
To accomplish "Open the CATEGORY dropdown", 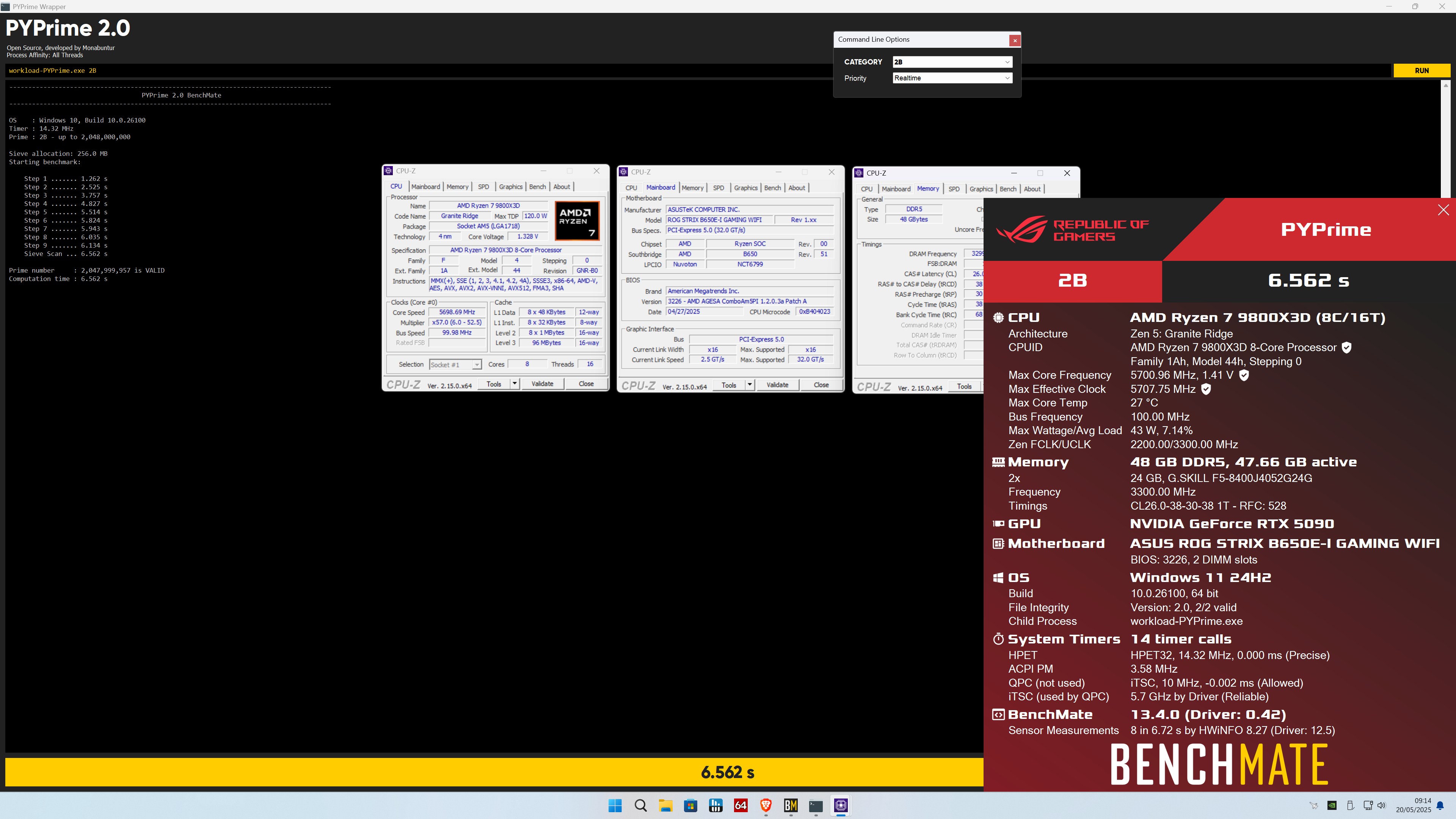I will 952,61.
